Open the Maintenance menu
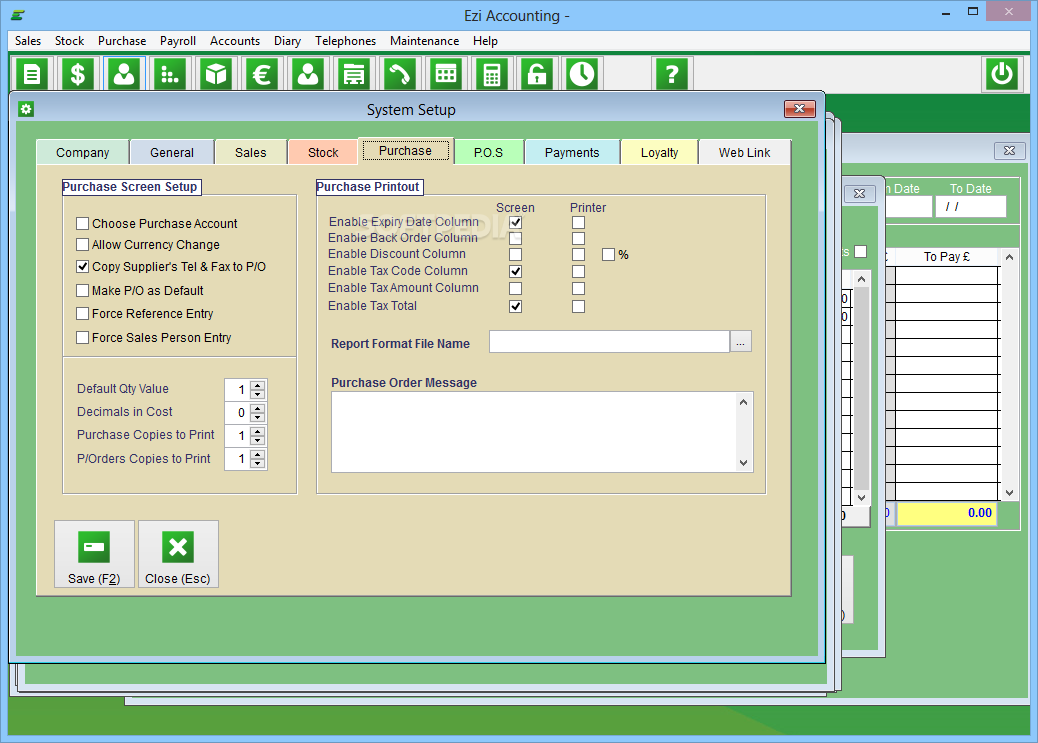 coord(424,40)
